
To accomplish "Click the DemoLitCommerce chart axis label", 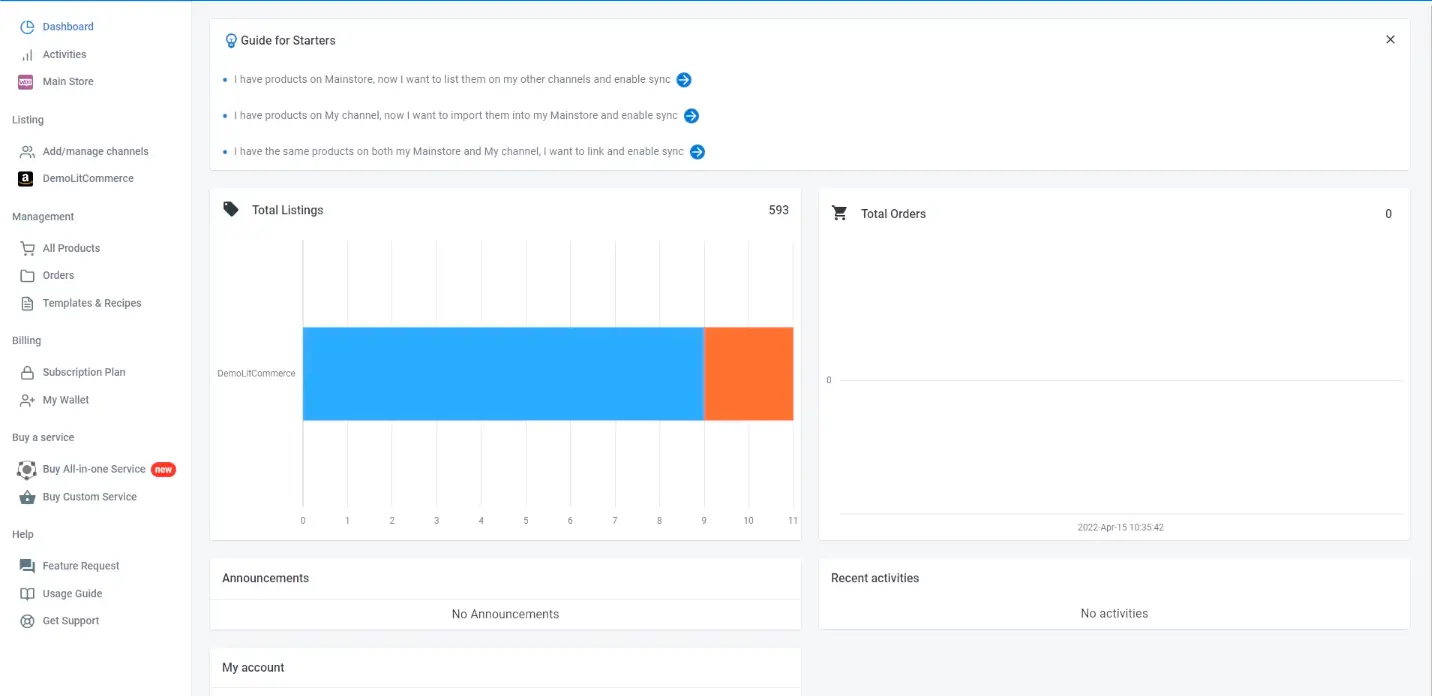I will (x=256, y=374).
